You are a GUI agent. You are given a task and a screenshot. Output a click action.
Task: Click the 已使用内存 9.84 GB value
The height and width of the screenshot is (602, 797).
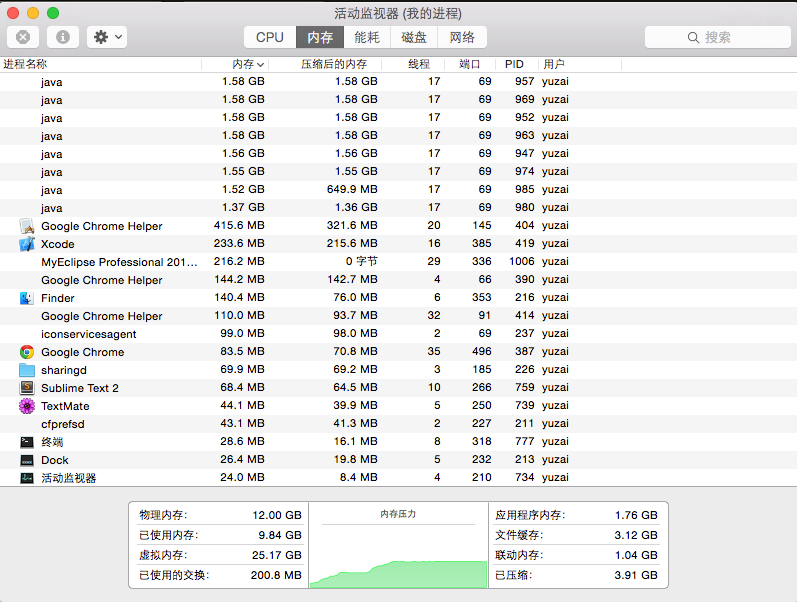pos(280,535)
